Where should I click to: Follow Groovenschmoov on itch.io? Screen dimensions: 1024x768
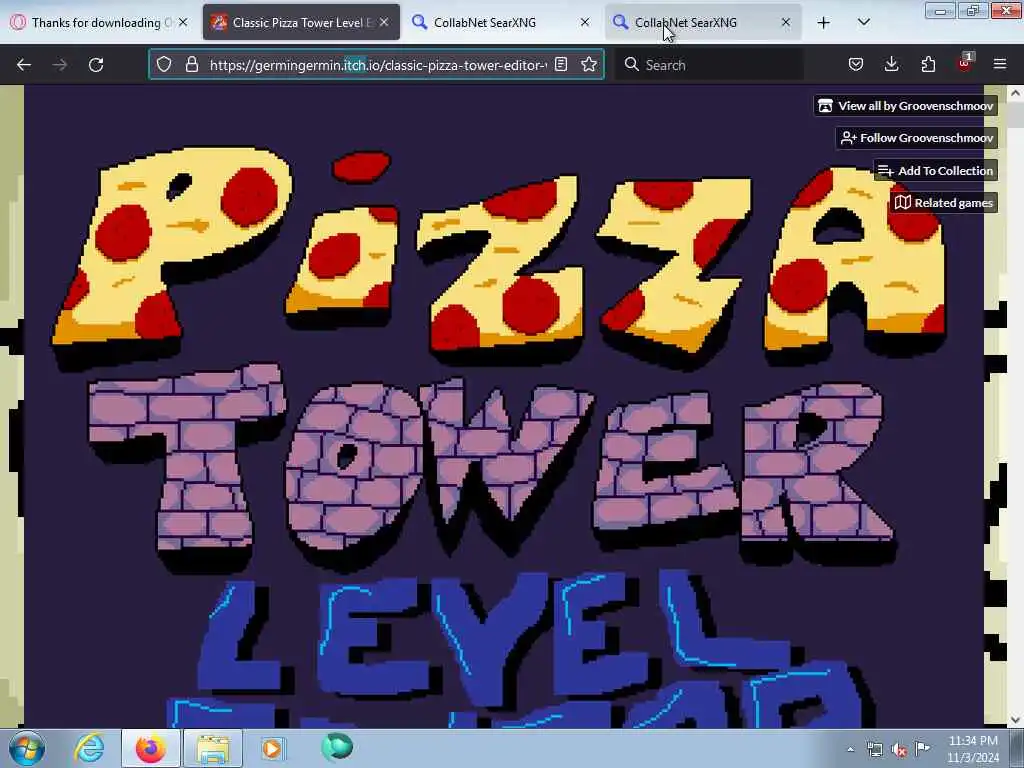(x=917, y=138)
